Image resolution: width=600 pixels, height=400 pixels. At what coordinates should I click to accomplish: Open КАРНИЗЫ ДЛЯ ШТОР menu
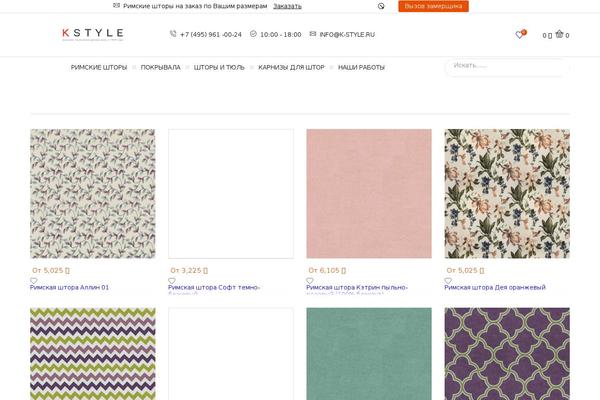coord(291,67)
